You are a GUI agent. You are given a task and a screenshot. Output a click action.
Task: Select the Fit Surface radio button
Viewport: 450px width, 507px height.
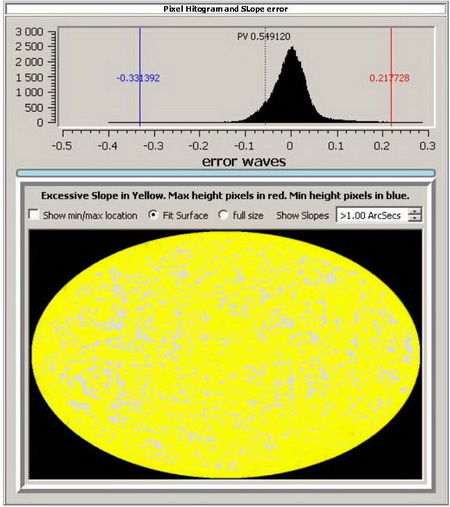tap(153, 215)
